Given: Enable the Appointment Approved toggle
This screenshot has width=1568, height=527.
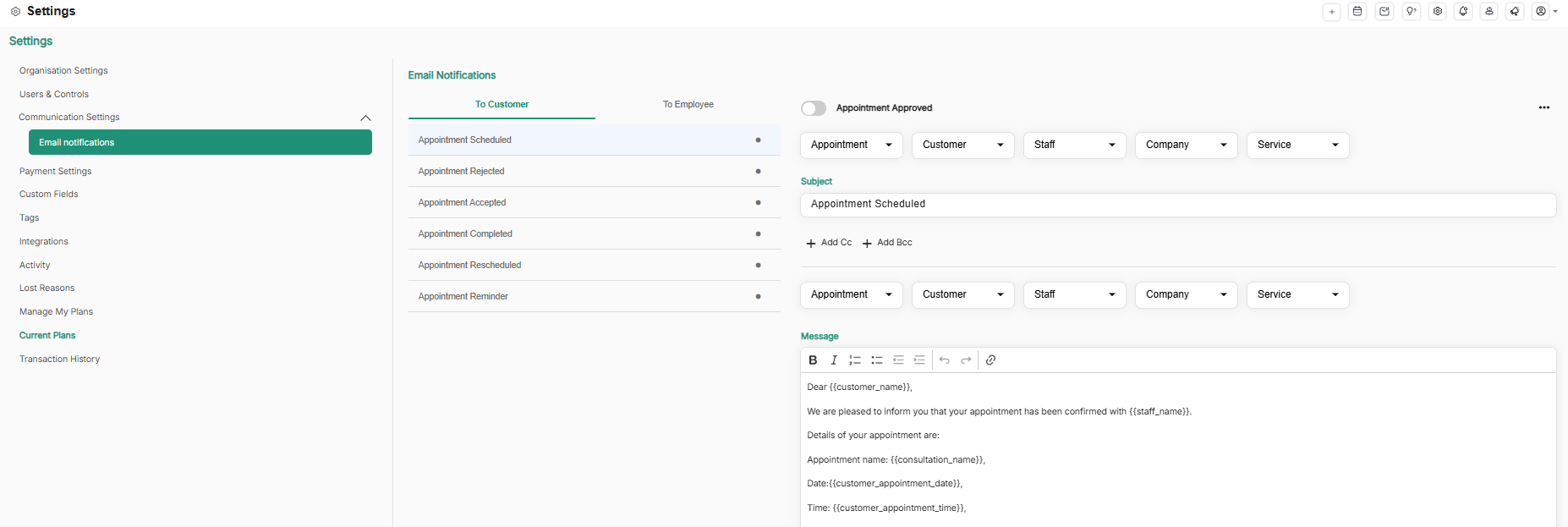Looking at the screenshot, I should point(814,108).
